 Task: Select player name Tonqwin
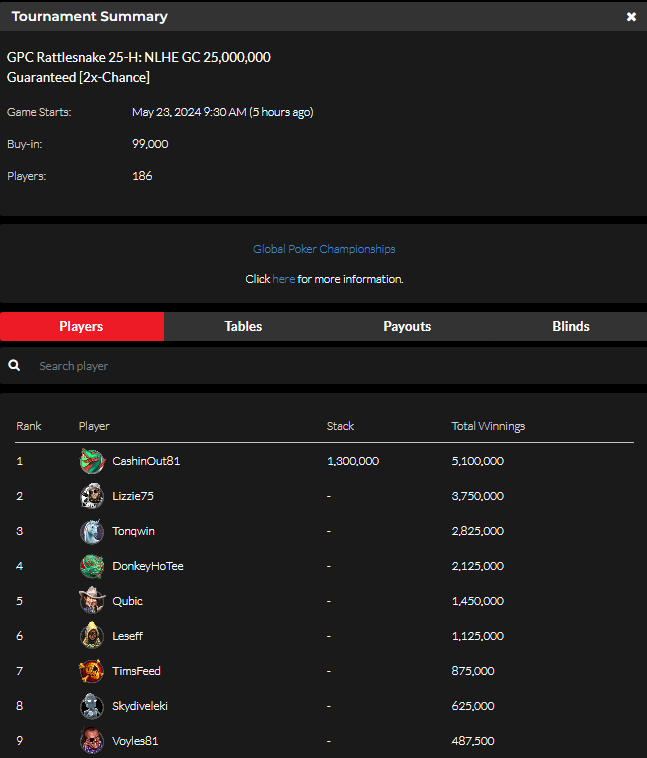[133, 531]
